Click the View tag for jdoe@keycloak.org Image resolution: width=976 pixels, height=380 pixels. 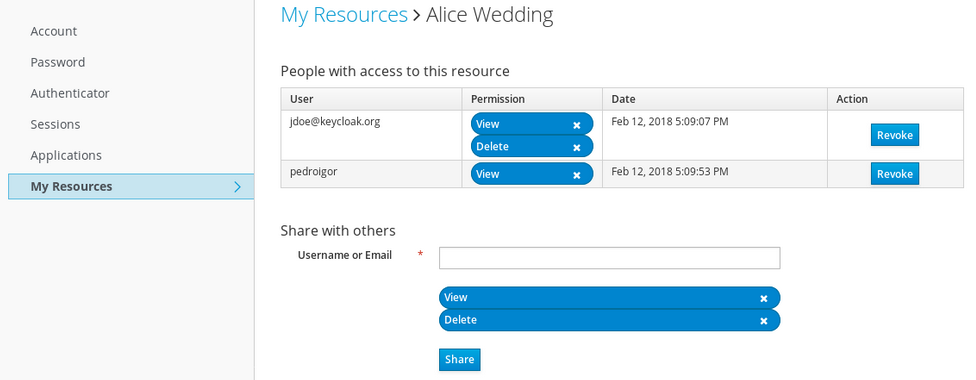(x=532, y=124)
